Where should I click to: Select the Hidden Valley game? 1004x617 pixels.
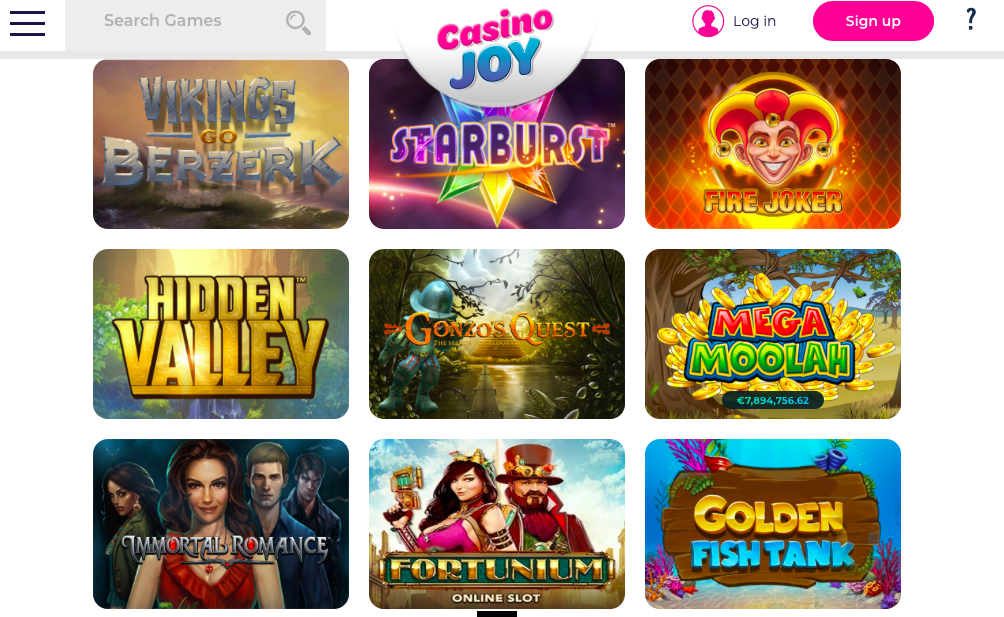tap(221, 334)
